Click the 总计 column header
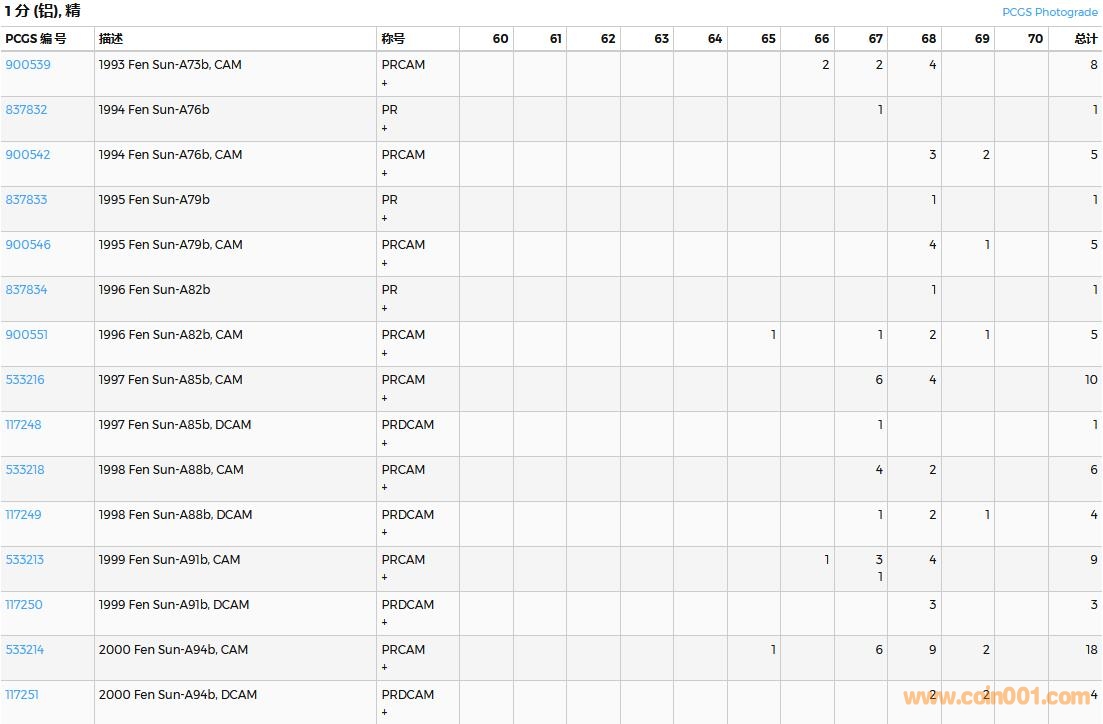The image size is (1103, 724). tap(1085, 39)
